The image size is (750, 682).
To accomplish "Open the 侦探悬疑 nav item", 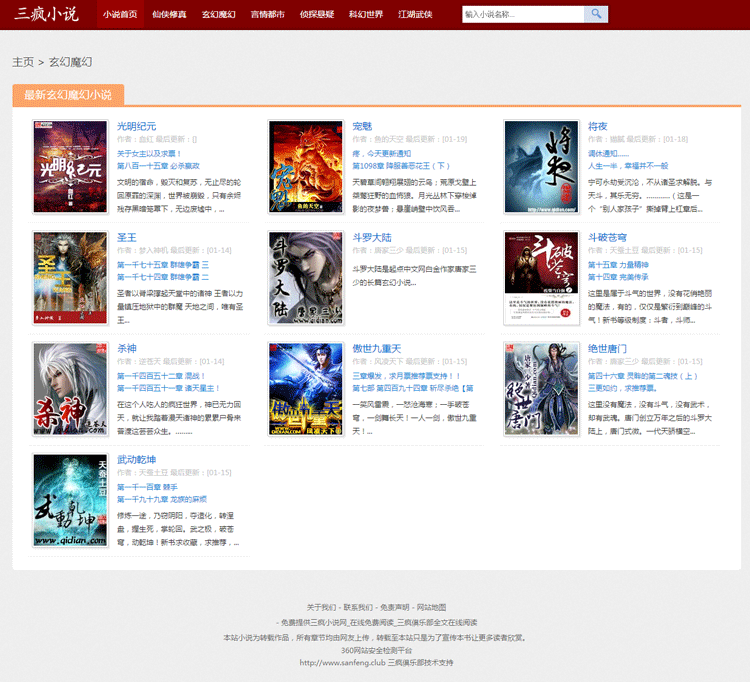I will pos(317,14).
